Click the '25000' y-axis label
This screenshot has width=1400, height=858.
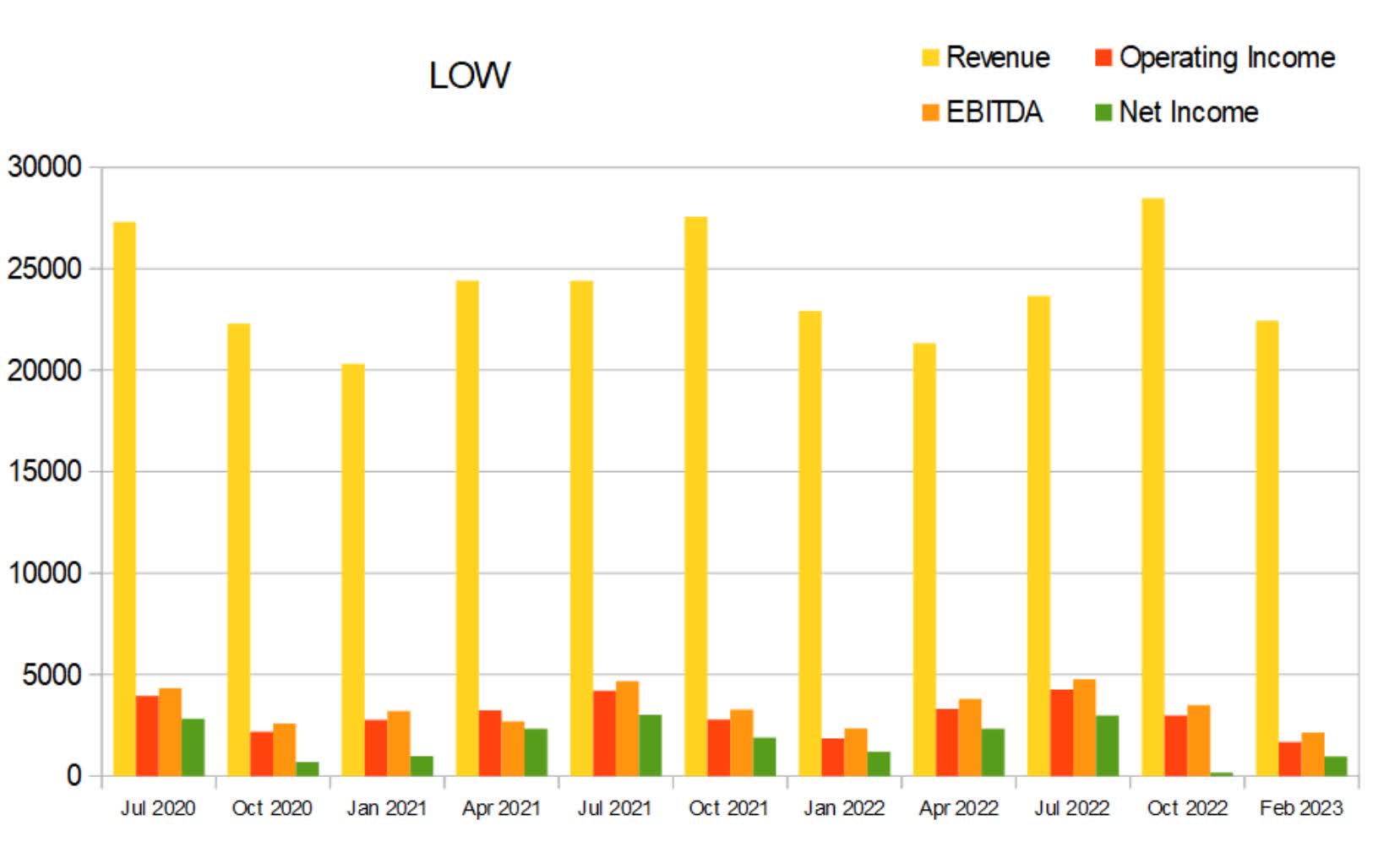(x=45, y=269)
